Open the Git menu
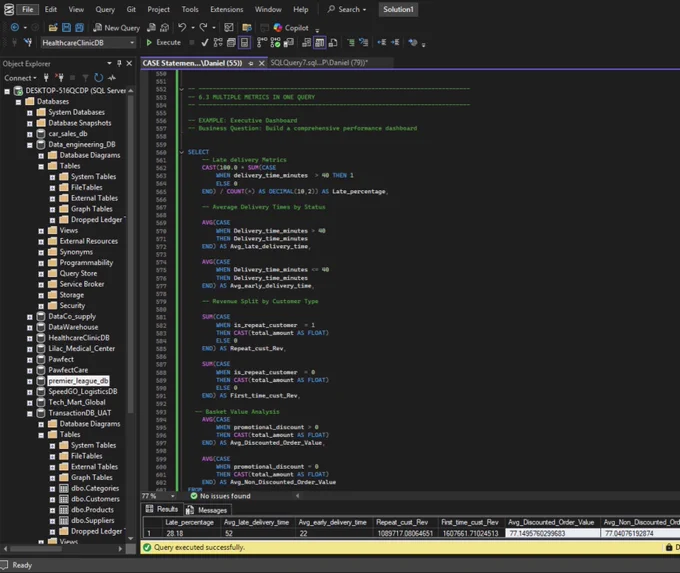This screenshot has width=680, height=573. [131, 10]
